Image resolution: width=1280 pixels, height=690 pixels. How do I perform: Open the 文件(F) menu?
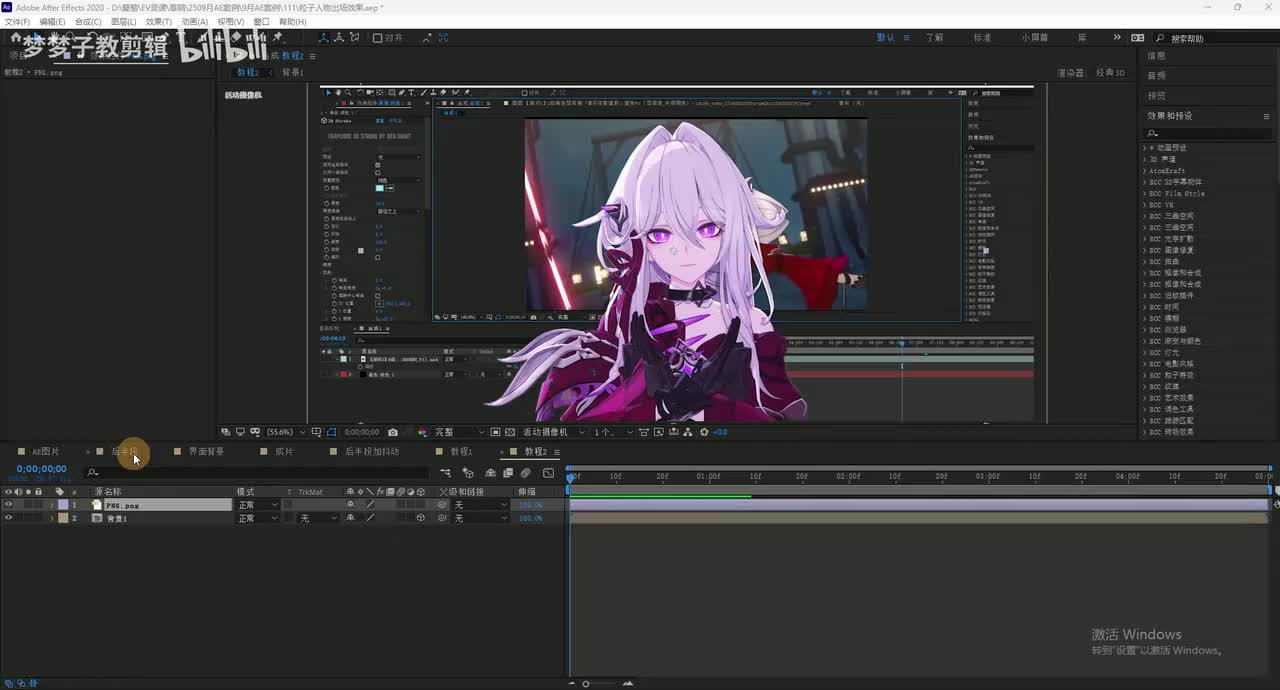[17, 21]
